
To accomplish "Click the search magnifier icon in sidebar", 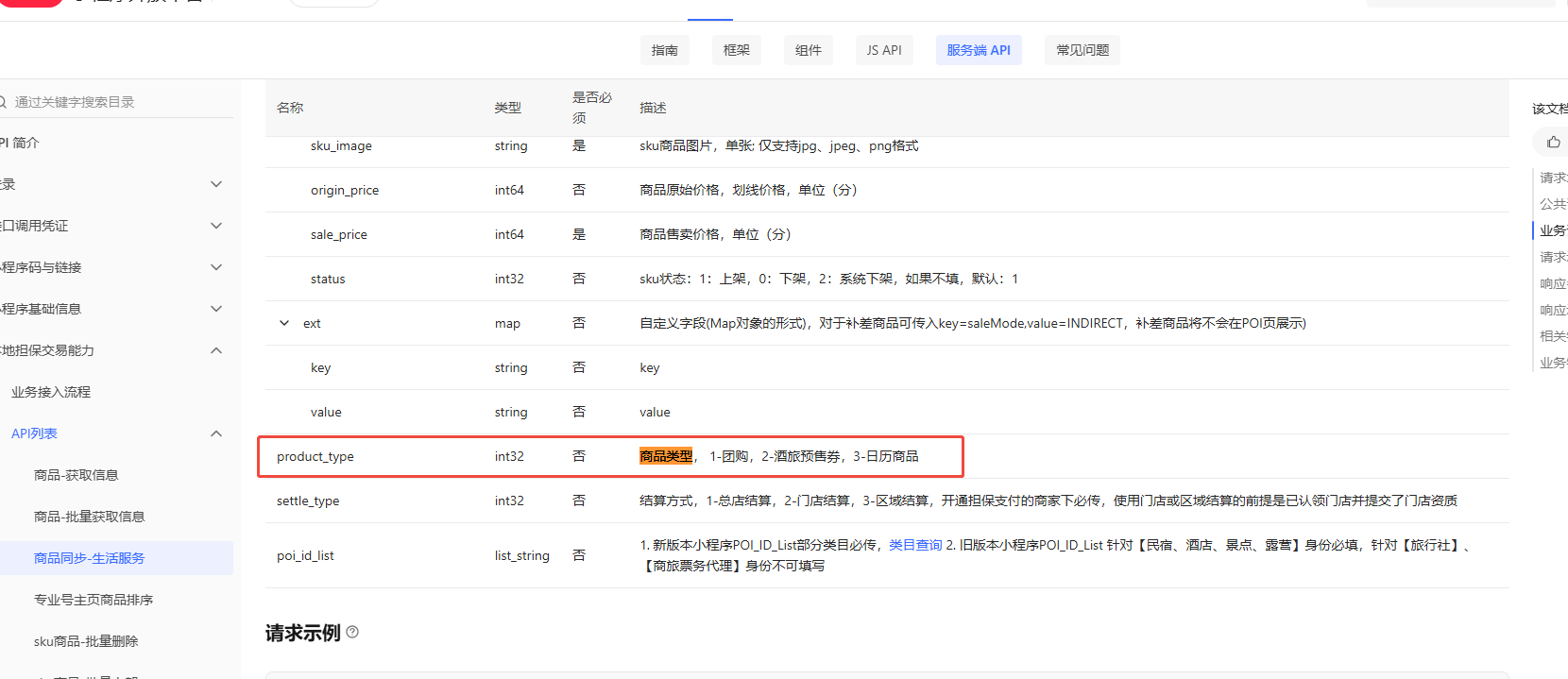I will pos(3,102).
